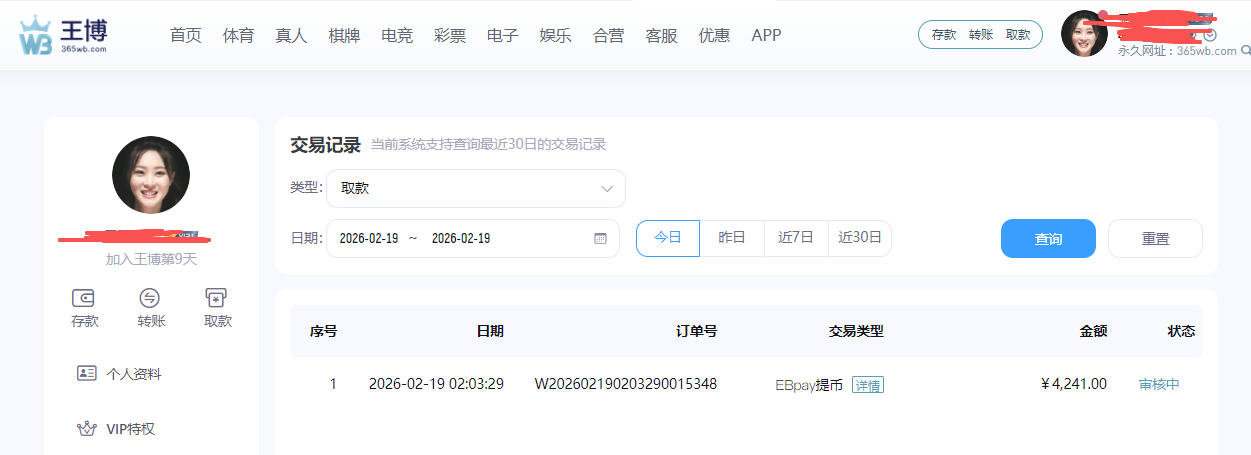
Task: Open the 体育 sports menu
Action: point(238,35)
